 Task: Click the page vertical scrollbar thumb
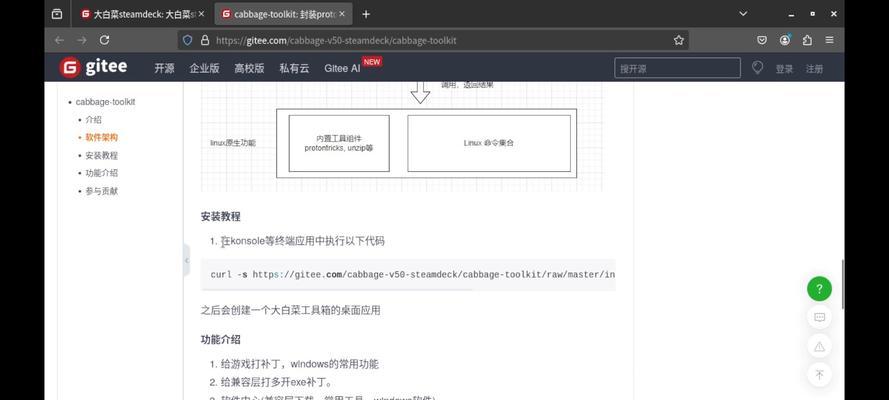pos(843,284)
